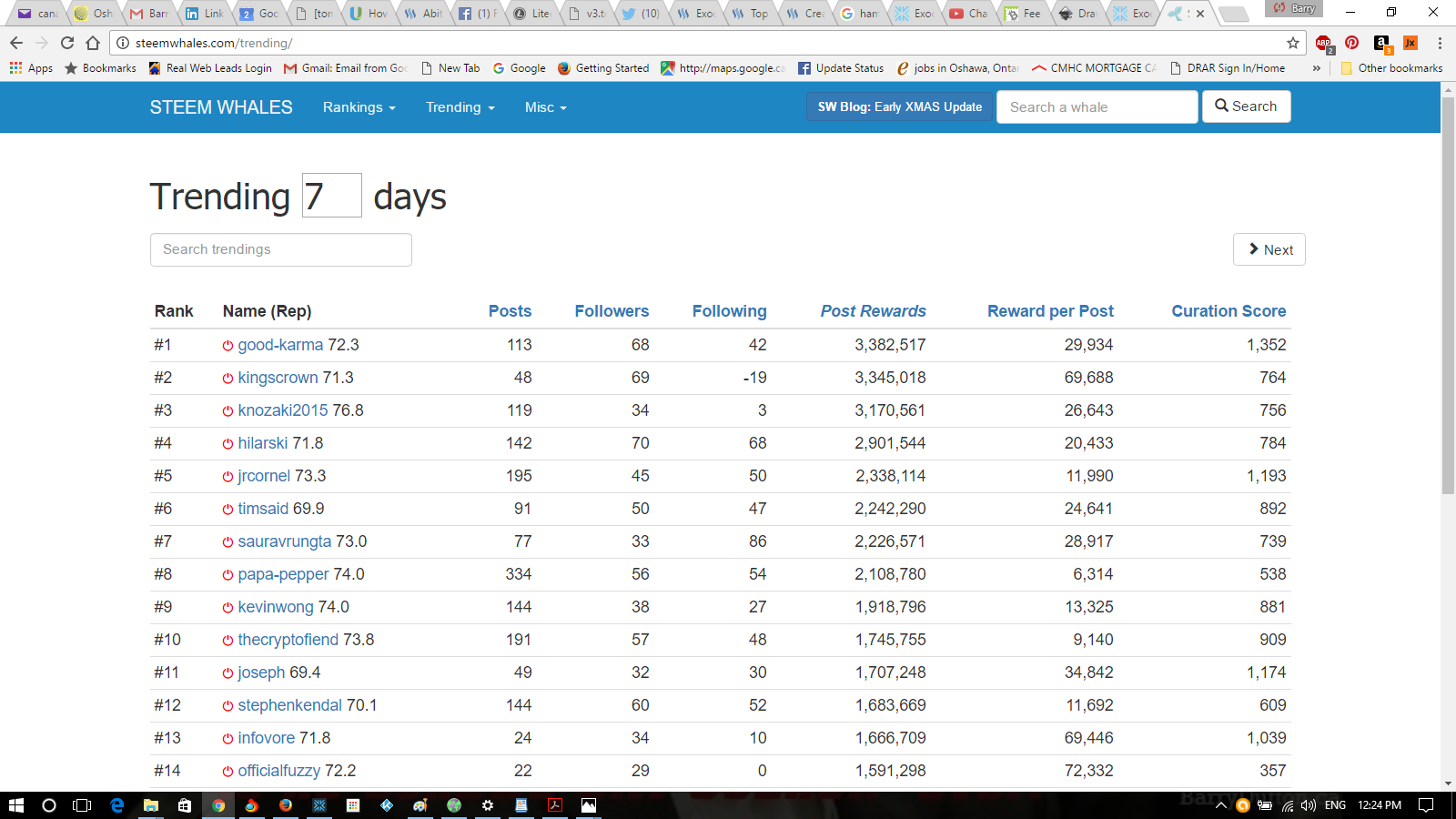The image size is (1456, 819).
Task: Expand the Misc dropdown menu
Action: (x=546, y=107)
